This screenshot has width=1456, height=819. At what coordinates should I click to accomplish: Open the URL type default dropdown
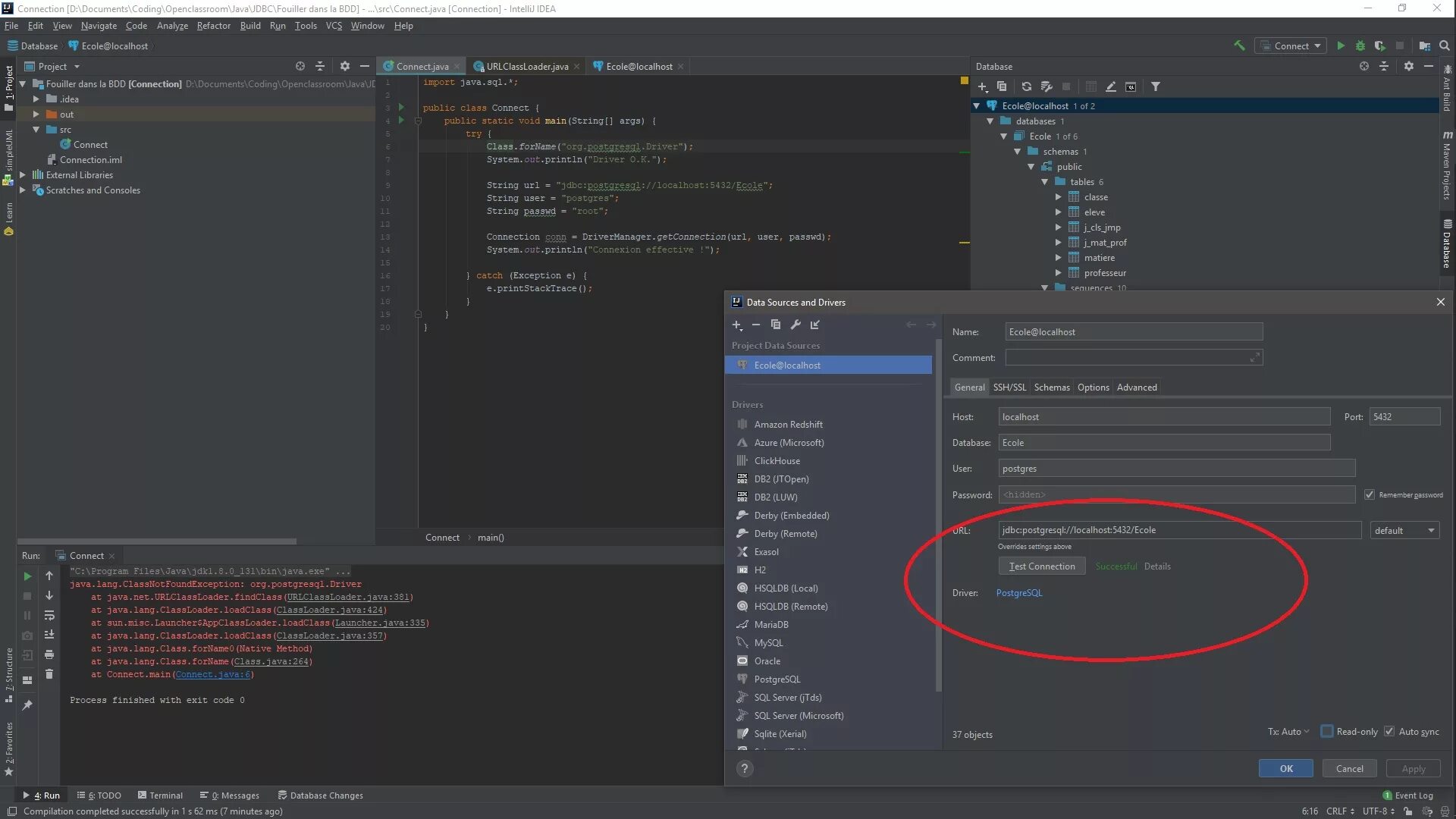[1404, 531]
